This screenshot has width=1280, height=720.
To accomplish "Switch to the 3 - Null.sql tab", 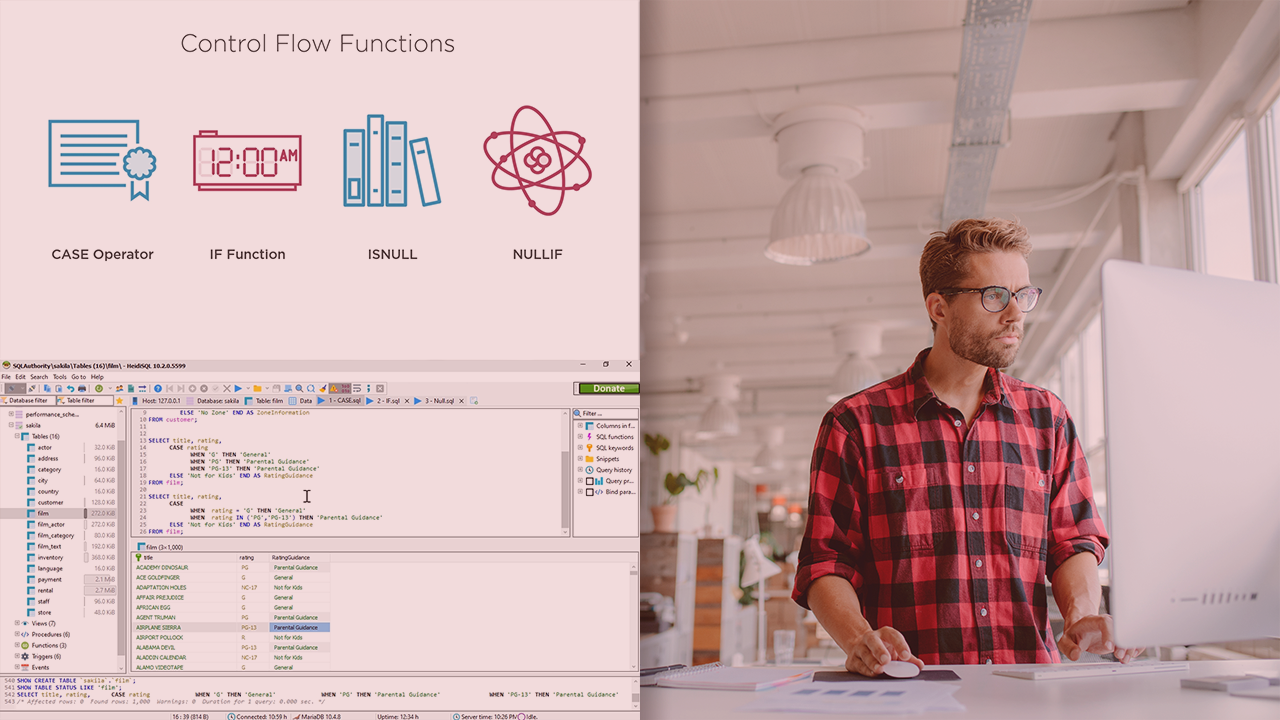I will (x=438, y=400).
